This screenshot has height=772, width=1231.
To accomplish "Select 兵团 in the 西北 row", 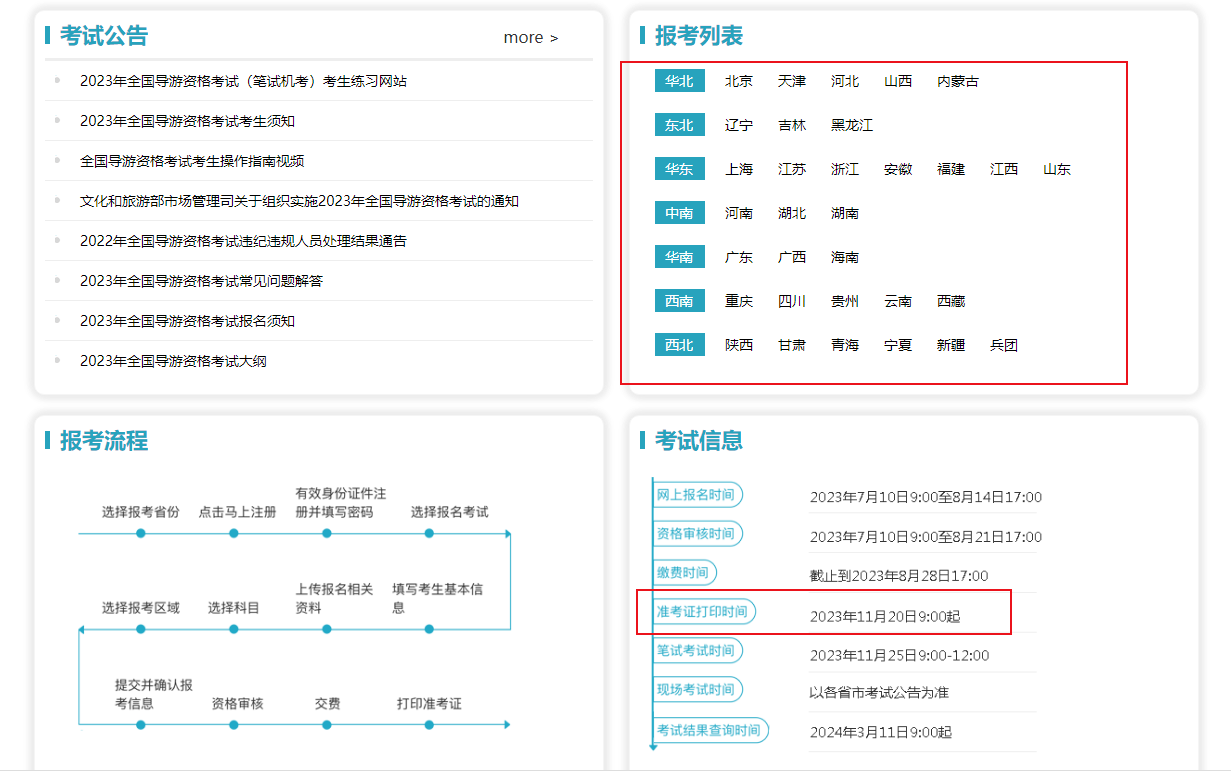I will pyautogui.click(x=1003, y=345).
